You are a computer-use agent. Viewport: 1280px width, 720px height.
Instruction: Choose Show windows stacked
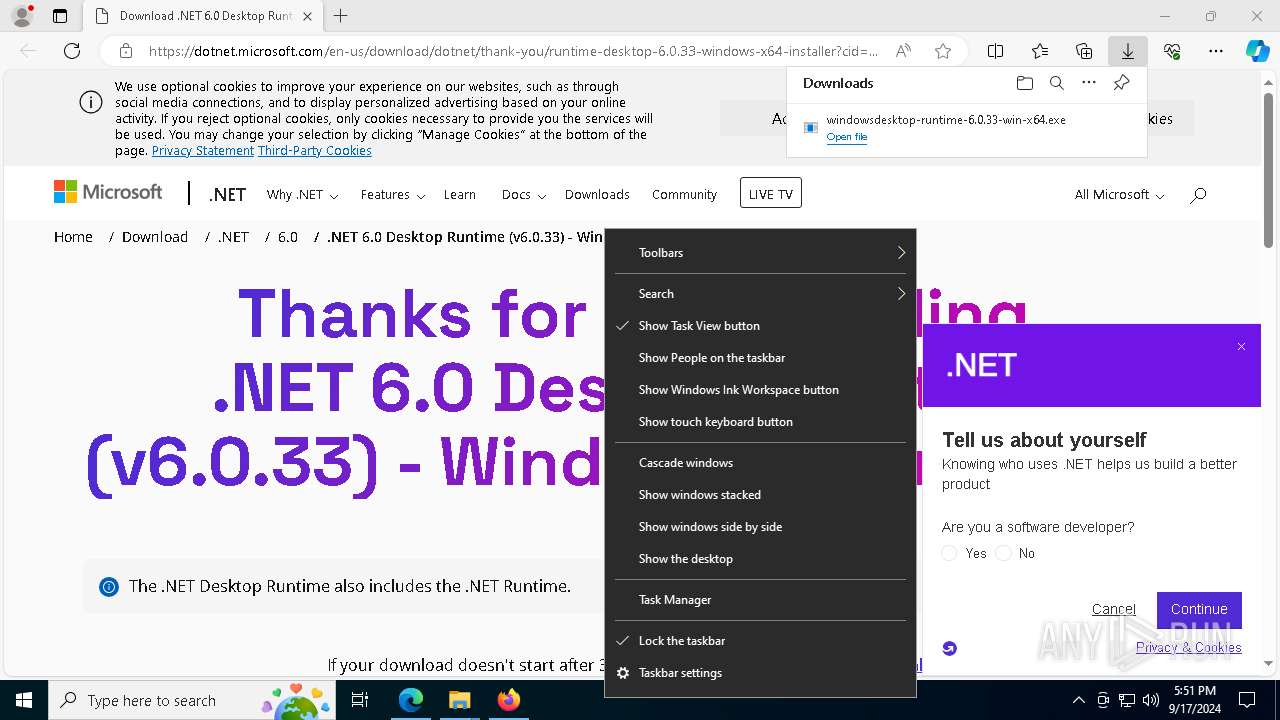tap(760, 495)
